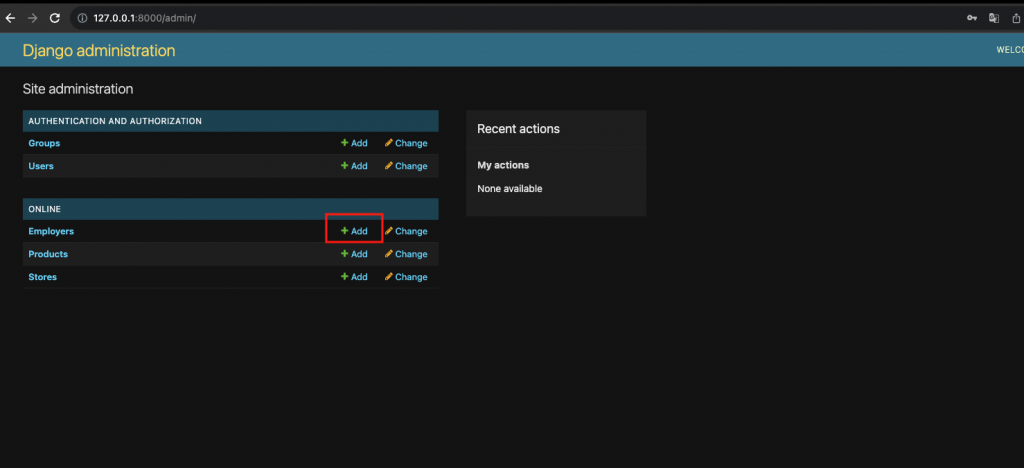1024x468 pixels.
Task: Click the My actions label
Action: tap(503, 166)
